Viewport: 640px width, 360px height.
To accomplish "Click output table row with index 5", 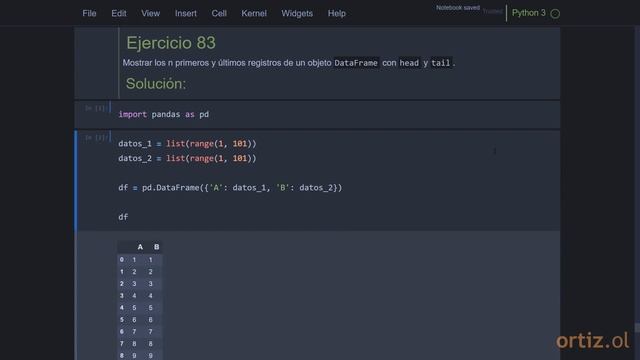I will (x=140, y=320).
